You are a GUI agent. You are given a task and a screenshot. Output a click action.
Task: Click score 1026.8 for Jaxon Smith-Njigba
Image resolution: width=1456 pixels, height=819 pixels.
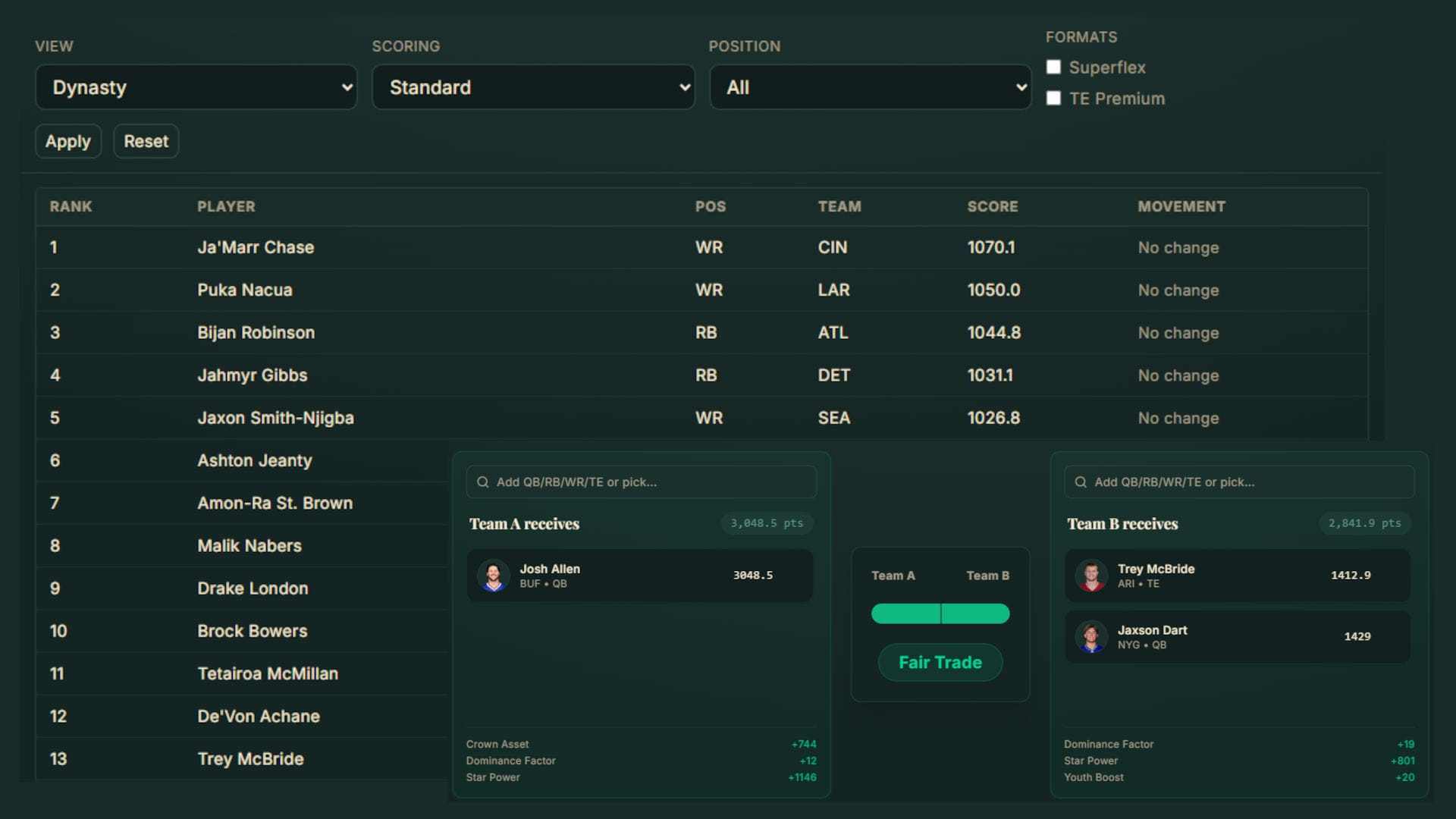(x=993, y=418)
